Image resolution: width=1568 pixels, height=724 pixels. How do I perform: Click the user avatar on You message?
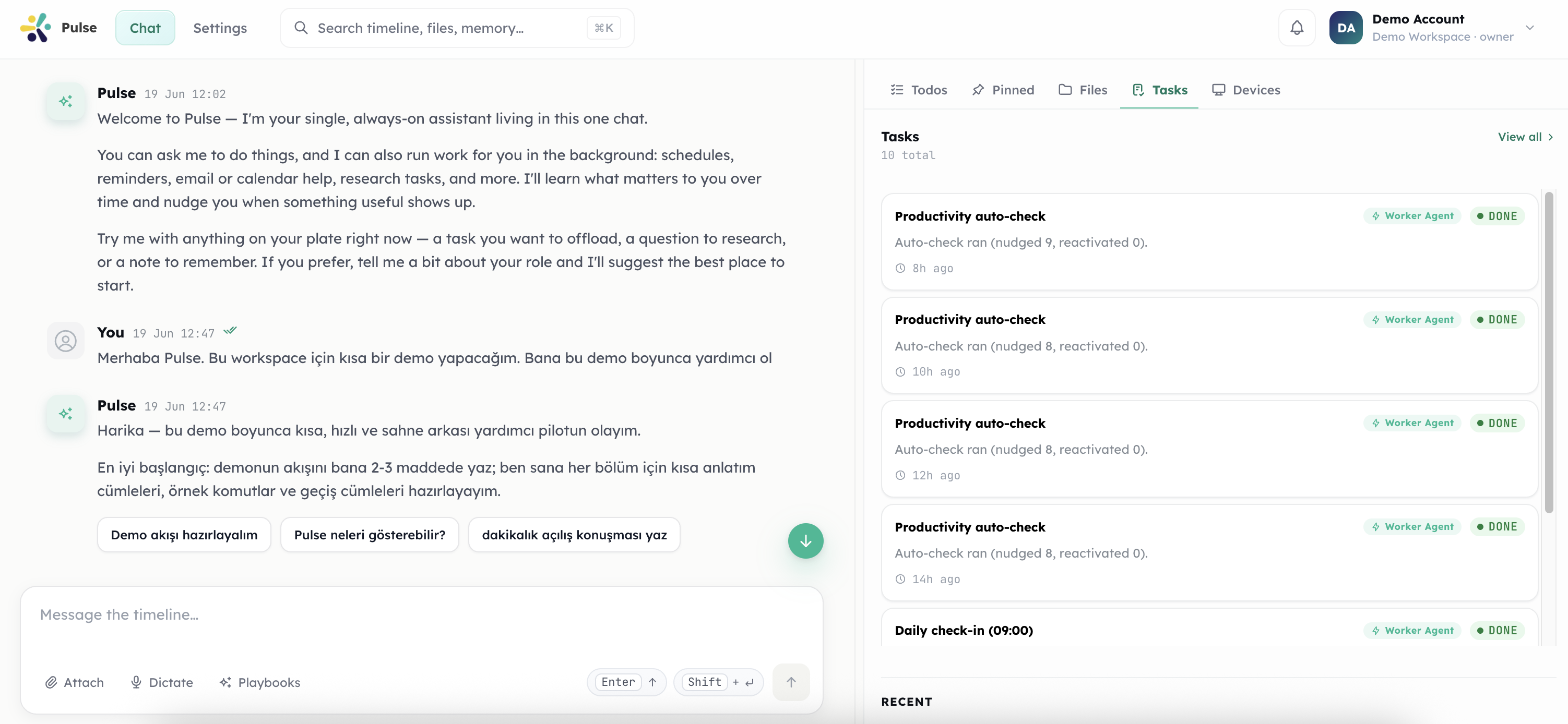[66, 341]
